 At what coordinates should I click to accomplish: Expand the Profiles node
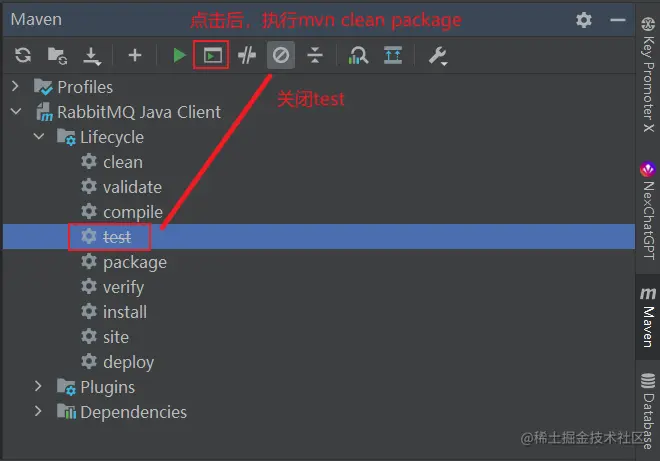(x=16, y=86)
